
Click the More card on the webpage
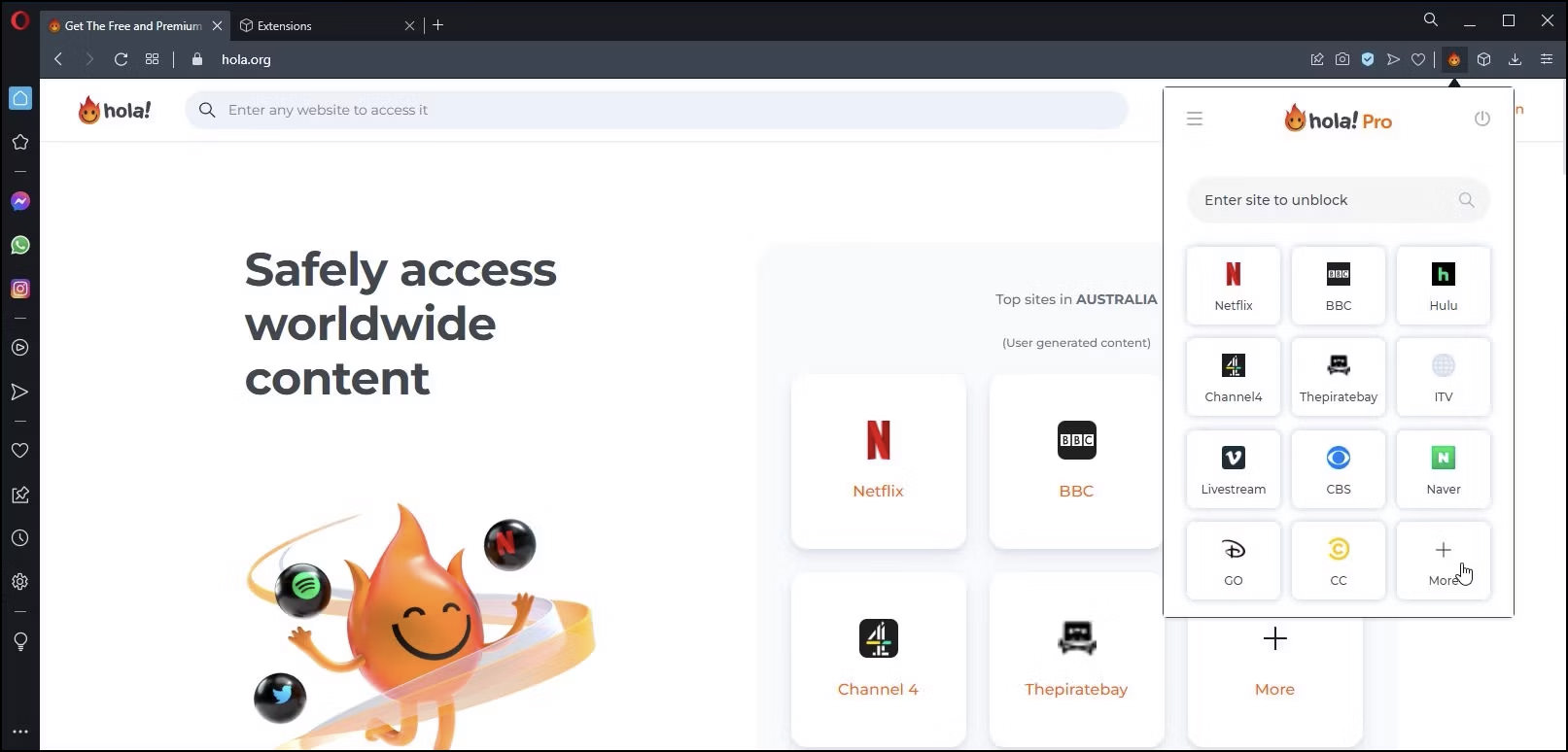coord(1274,680)
